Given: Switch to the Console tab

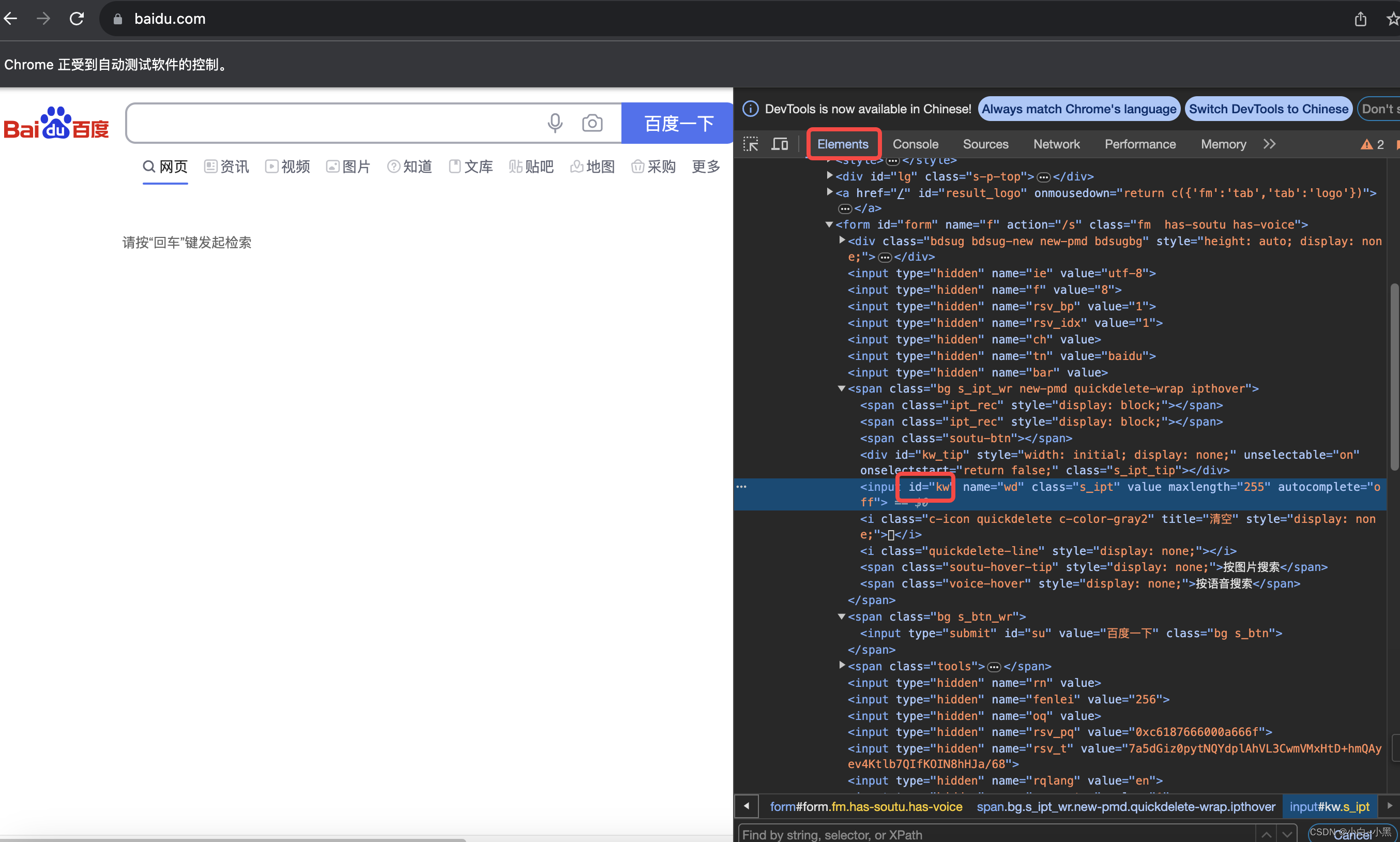Looking at the screenshot, I should coord(915,144).
